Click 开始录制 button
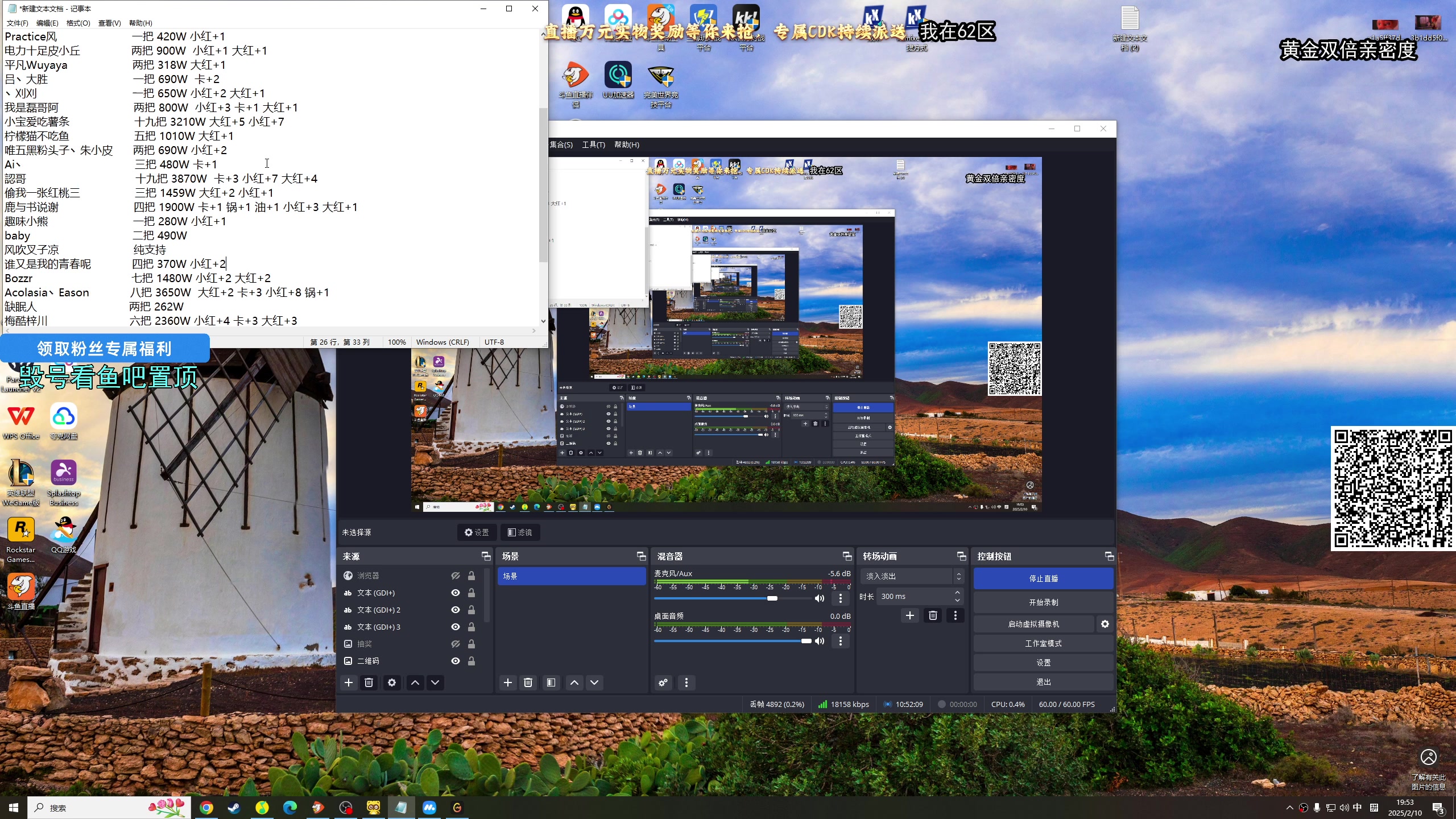 1043,602
